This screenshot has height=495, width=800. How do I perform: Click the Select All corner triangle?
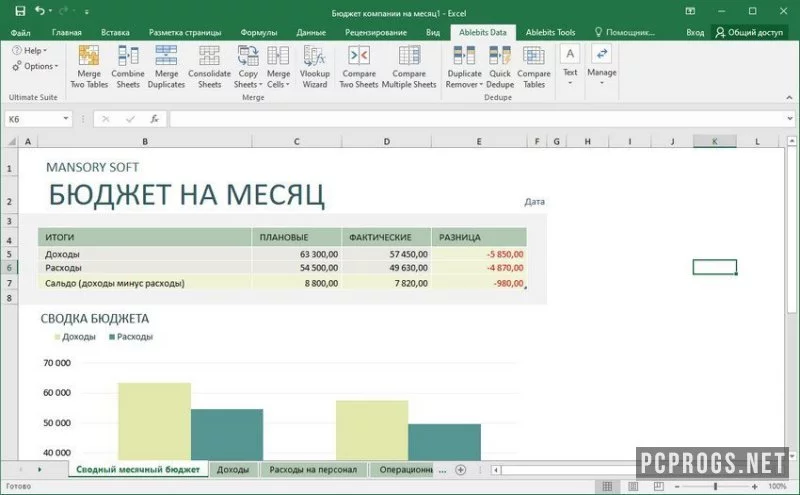11,141
